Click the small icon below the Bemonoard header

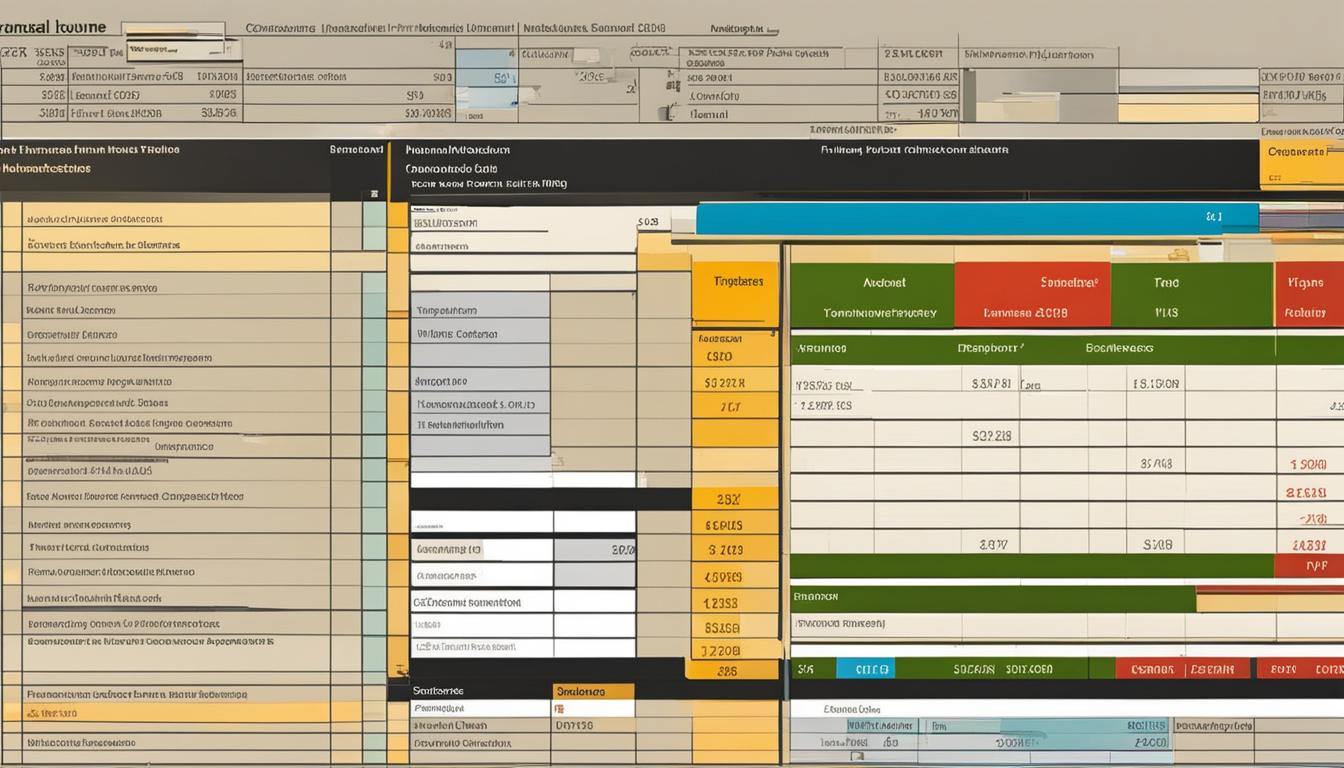(374, 195)
